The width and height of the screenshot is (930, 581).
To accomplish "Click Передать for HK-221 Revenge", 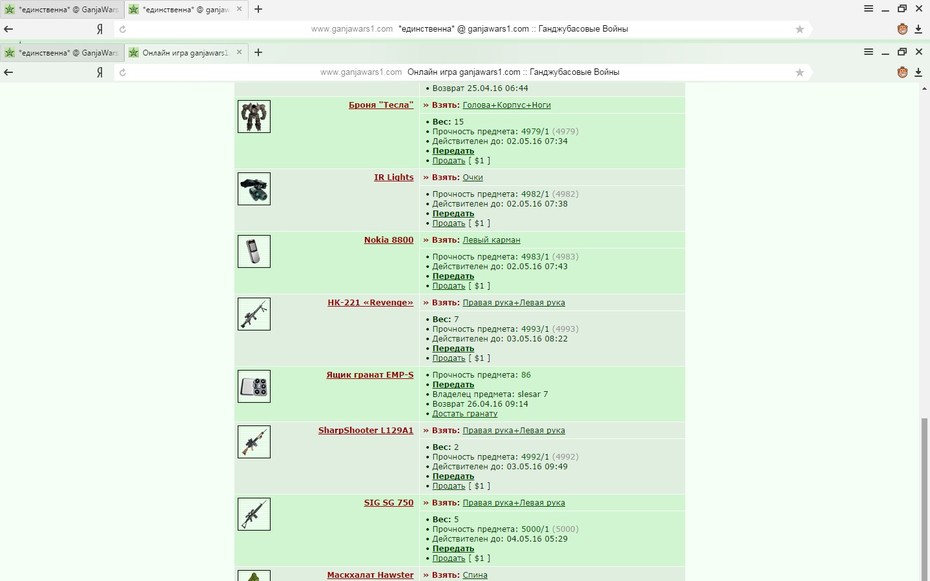I will [453, 349].
